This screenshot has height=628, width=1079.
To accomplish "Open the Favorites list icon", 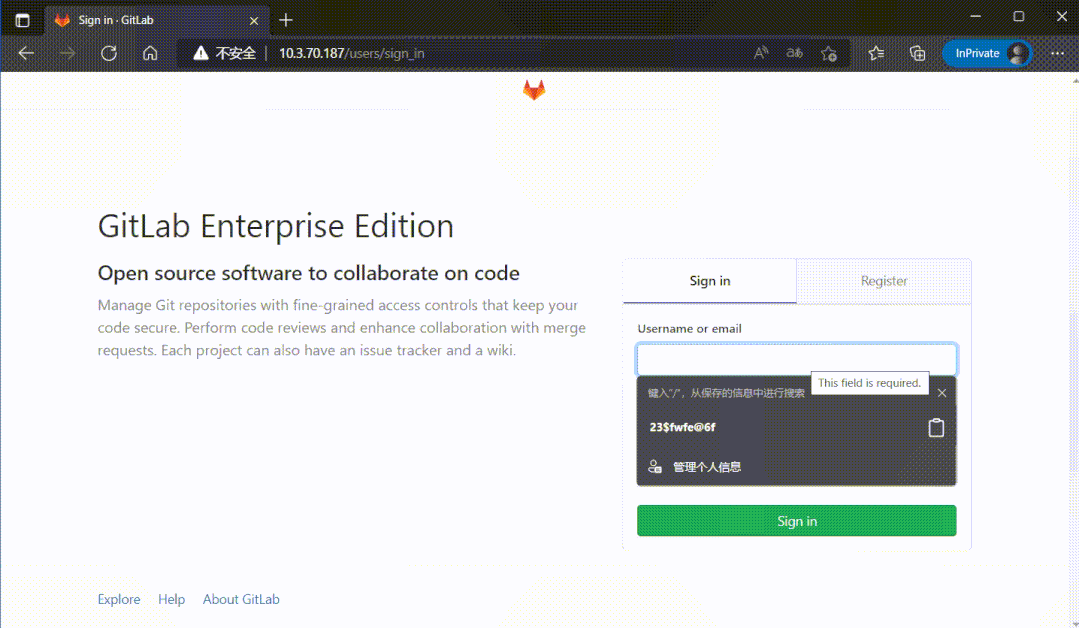I will coord(877,53).
